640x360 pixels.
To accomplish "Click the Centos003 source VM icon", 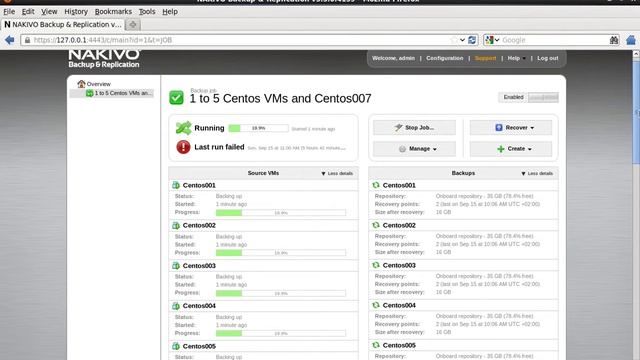I will 176,266.
